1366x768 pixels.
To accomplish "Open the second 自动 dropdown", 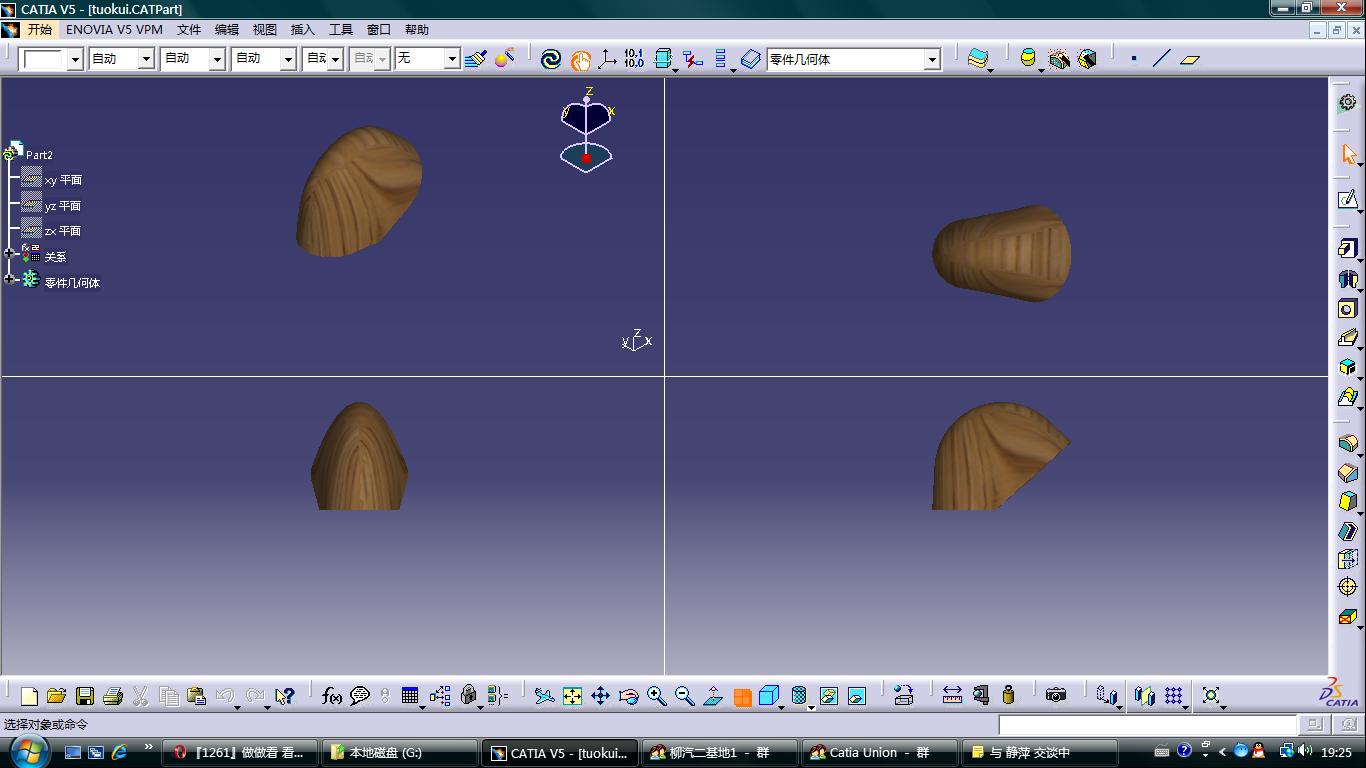I will point(217,59).
